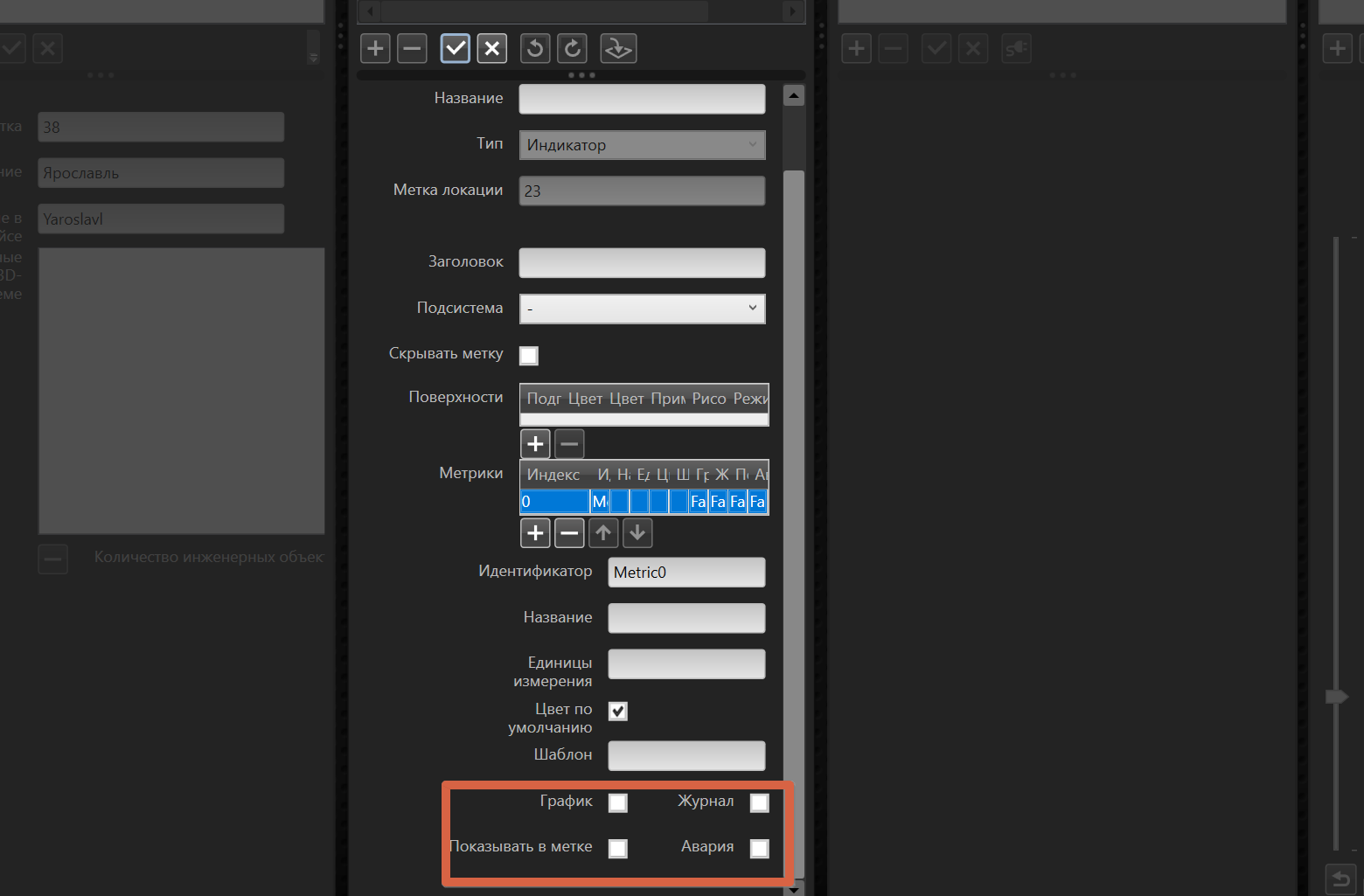
Task: Open the Тип dropdown showing Индикатор
Action: [643, 145]
